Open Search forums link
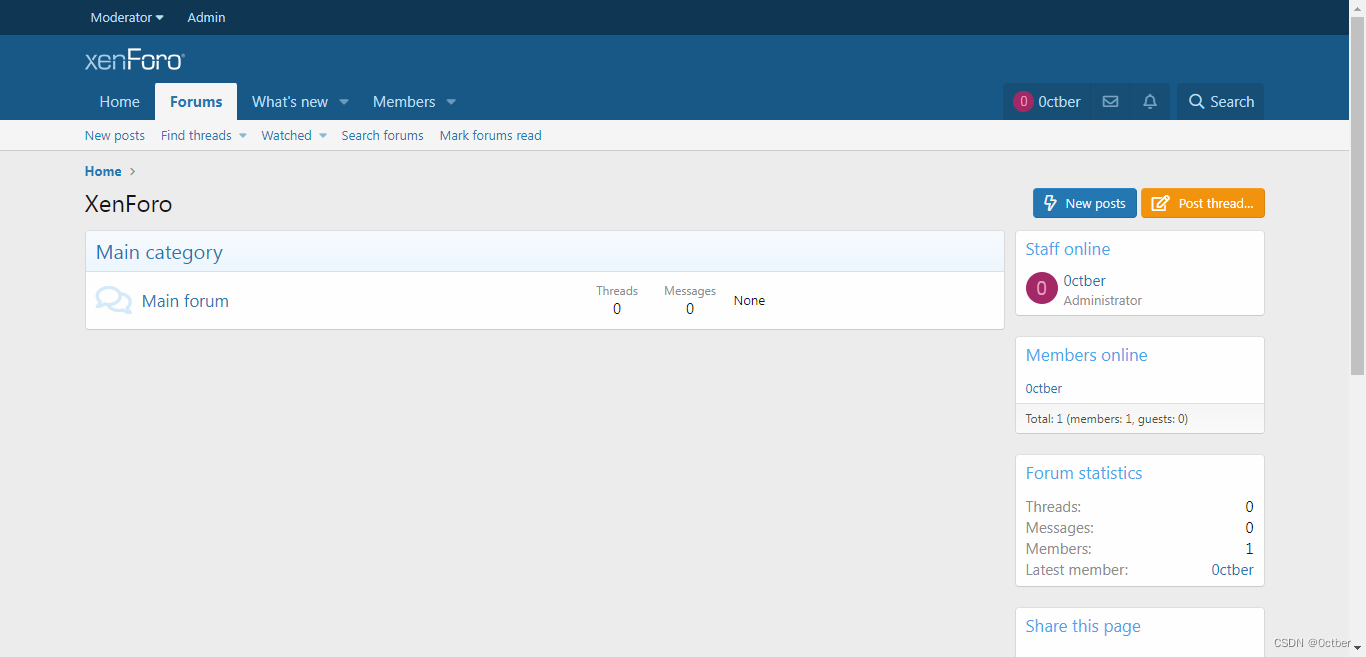The image size is (1366, 657). coord(382,135)
